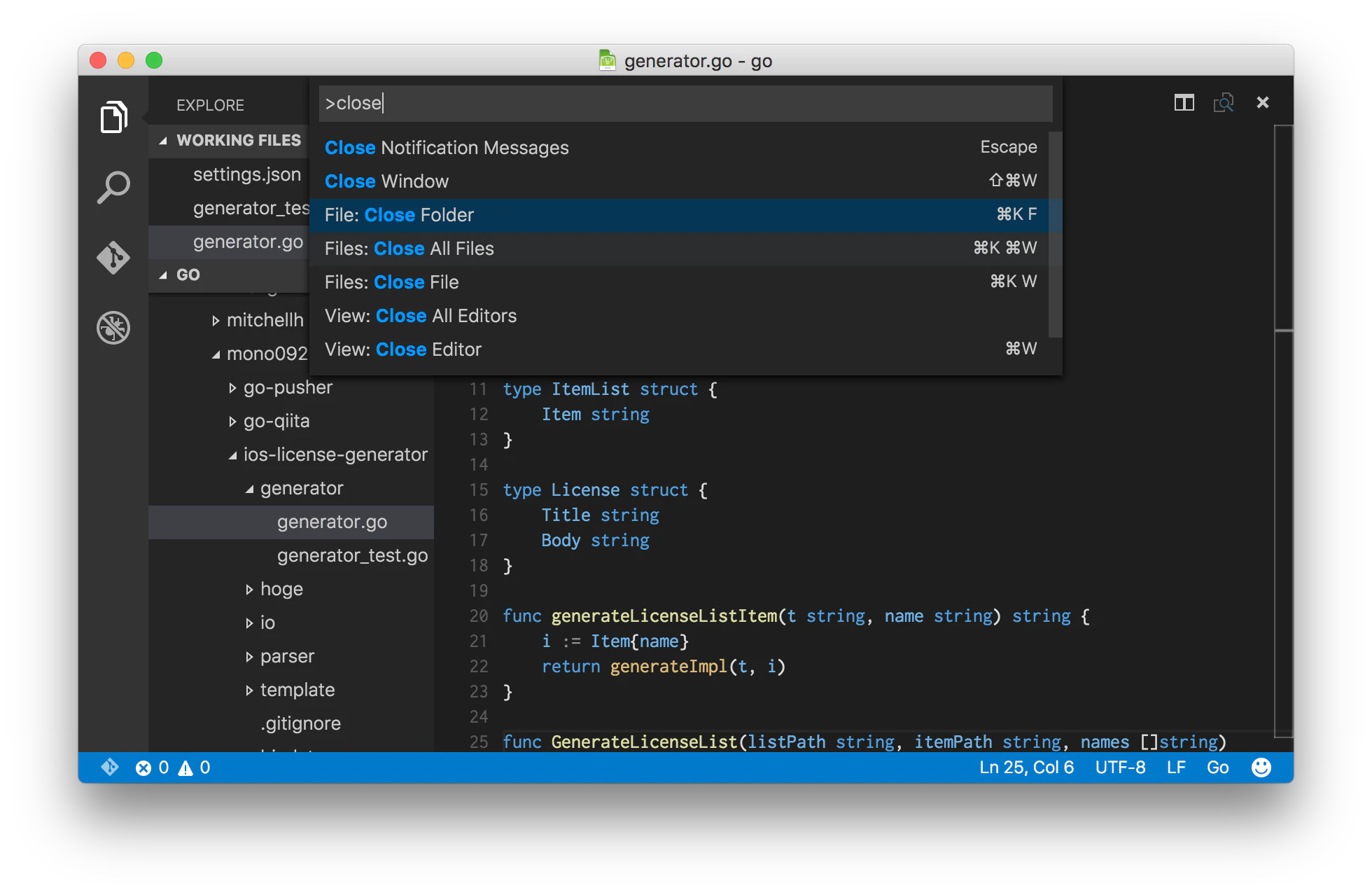Click inside the command palette input field
The width and height of the screenshot is (1372, 895).
[x=685, y=103]
